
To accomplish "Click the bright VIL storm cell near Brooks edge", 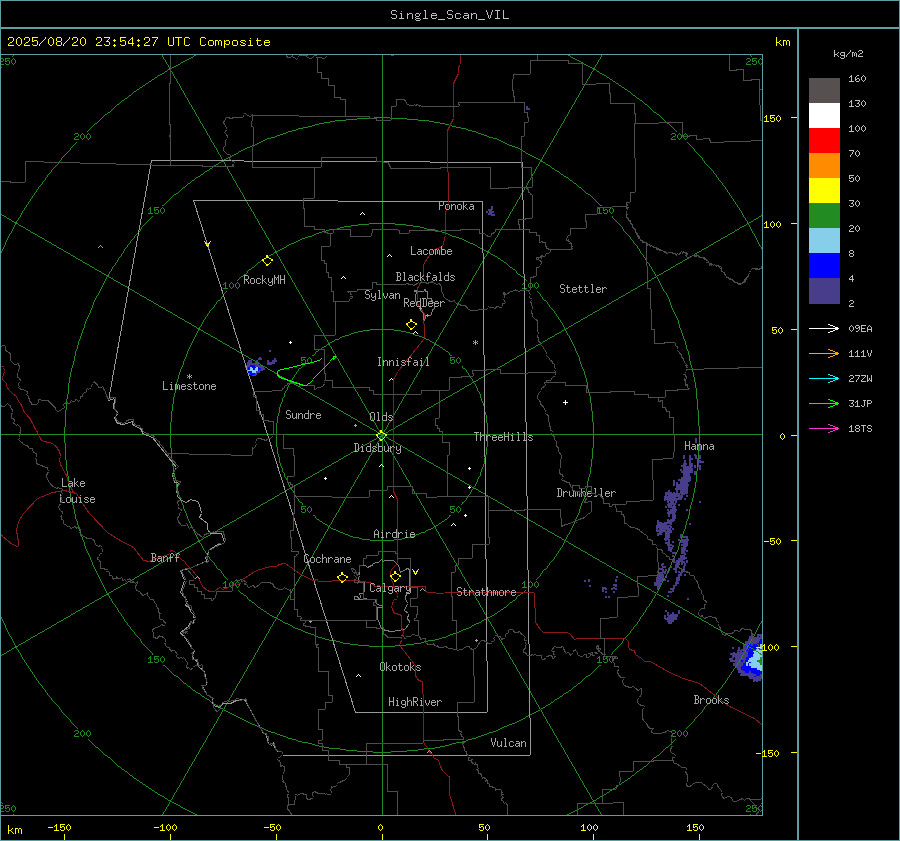I will click(749, 658).
